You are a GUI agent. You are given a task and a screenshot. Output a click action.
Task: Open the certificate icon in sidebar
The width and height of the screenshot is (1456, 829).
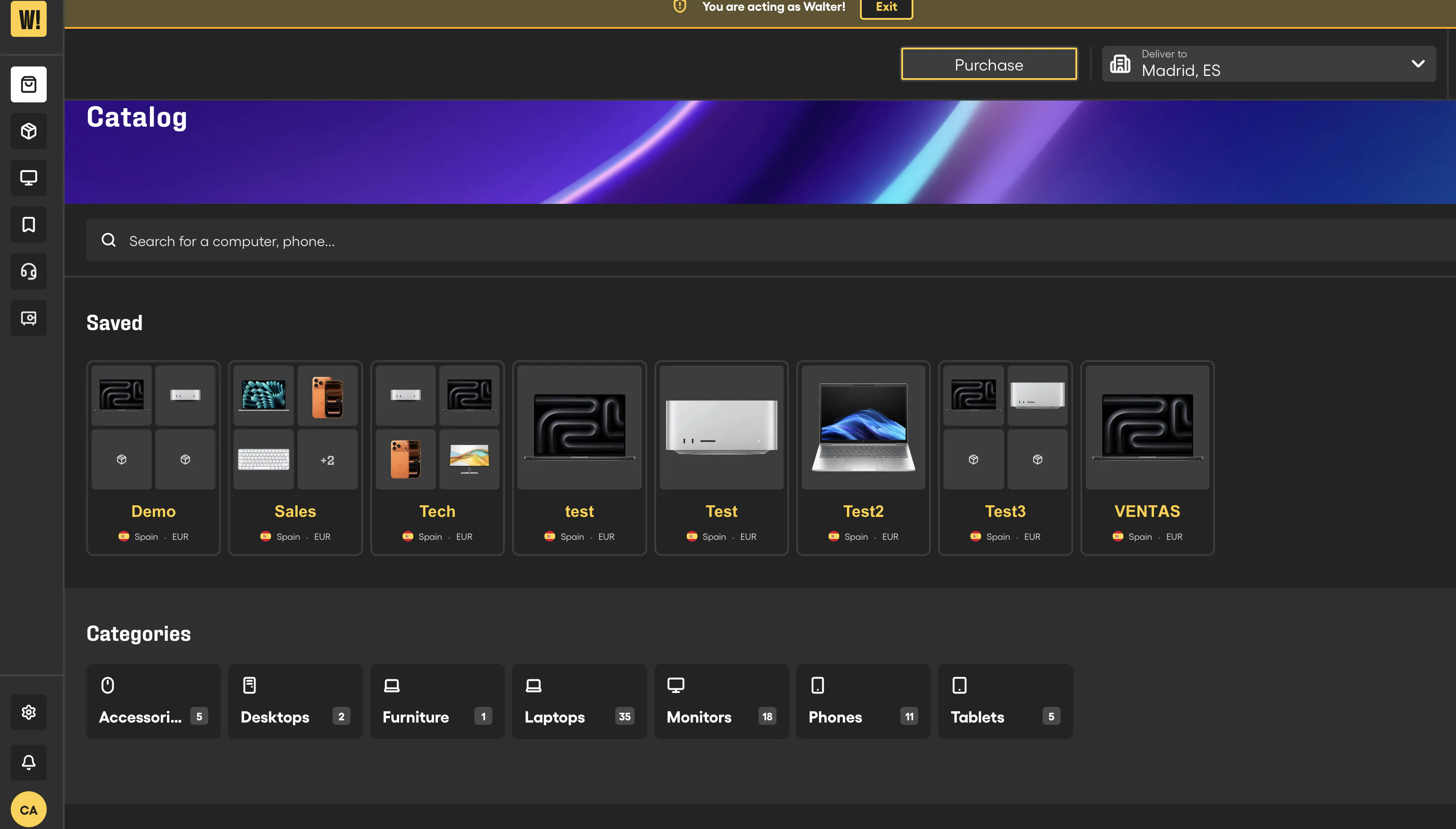point(28,317)
